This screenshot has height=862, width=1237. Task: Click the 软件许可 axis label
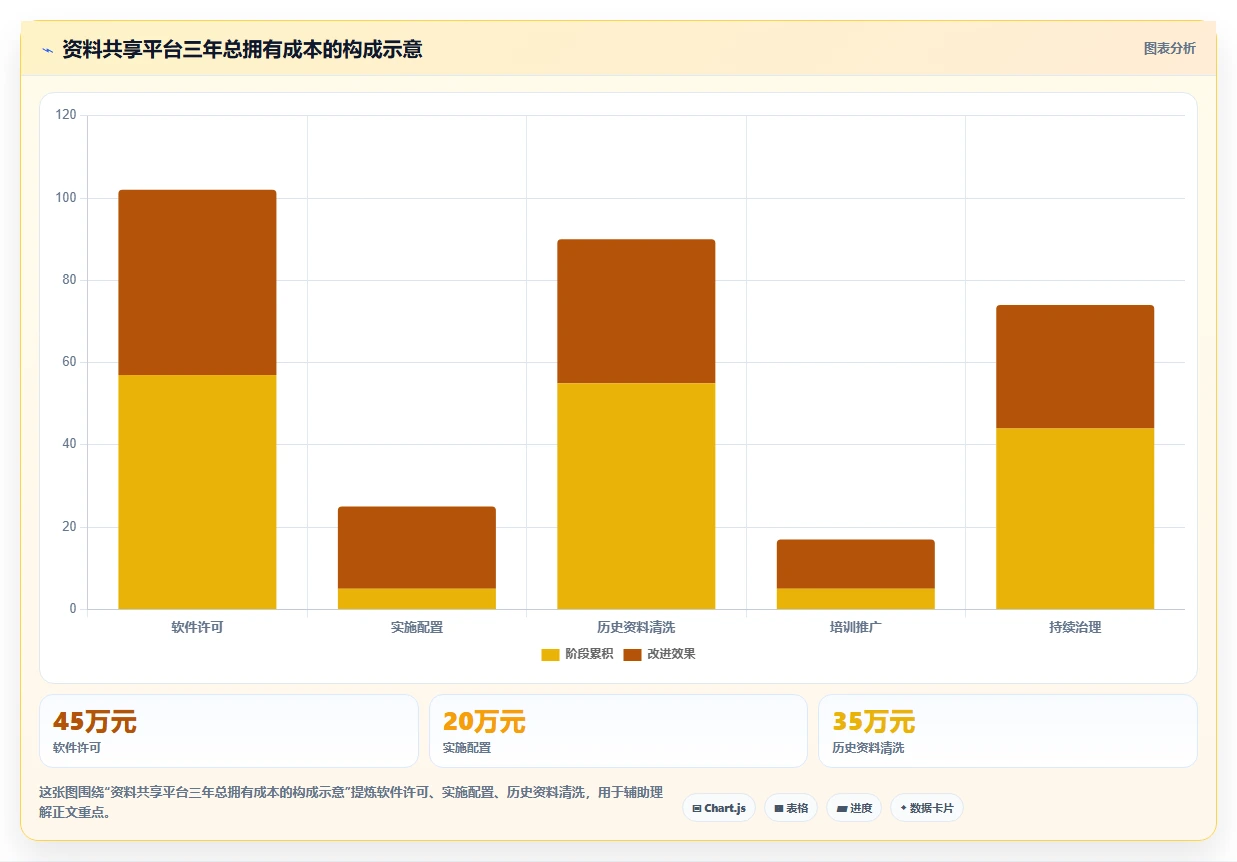click(197, 628)
